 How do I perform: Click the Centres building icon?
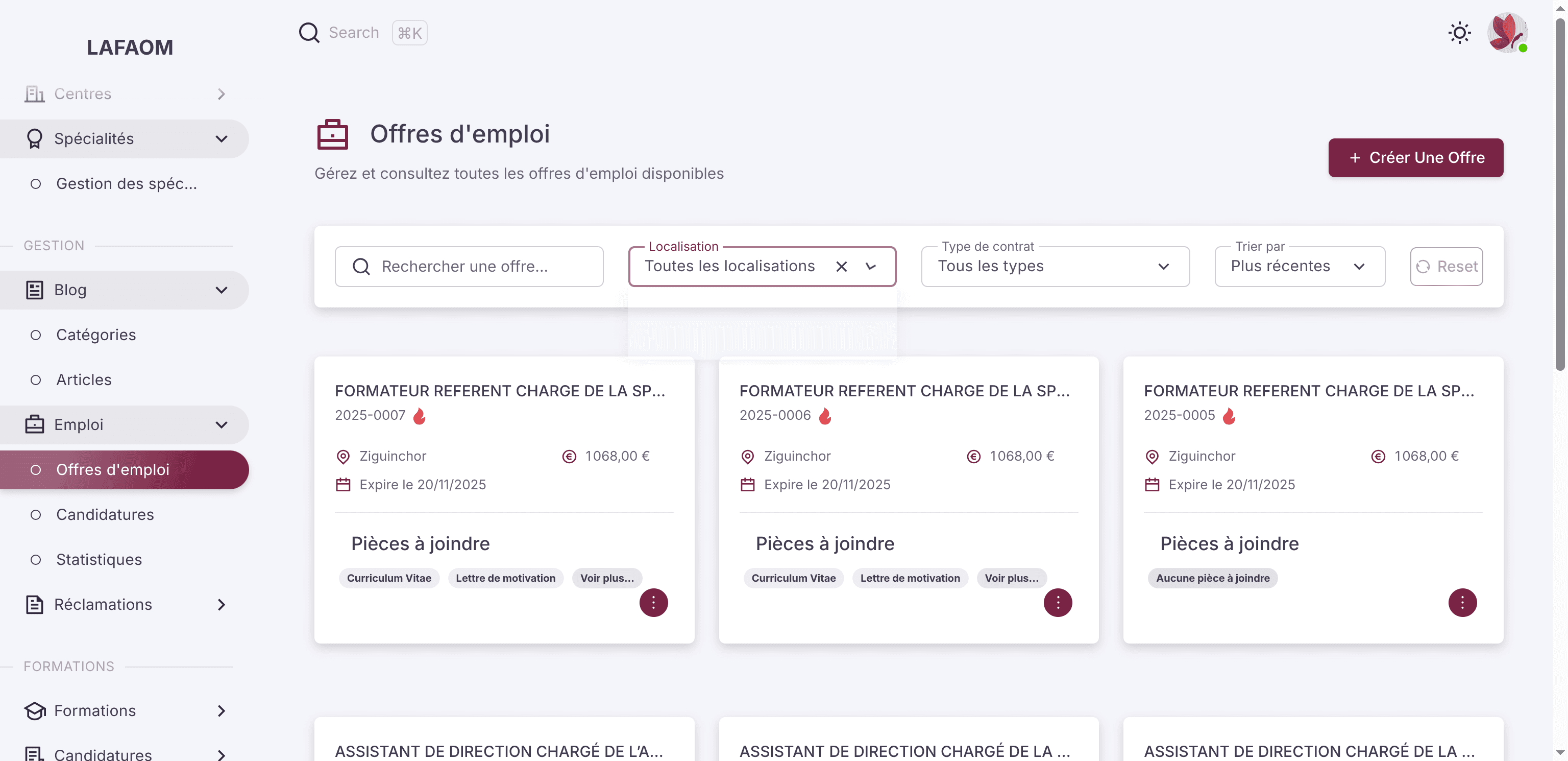point(35,94)
